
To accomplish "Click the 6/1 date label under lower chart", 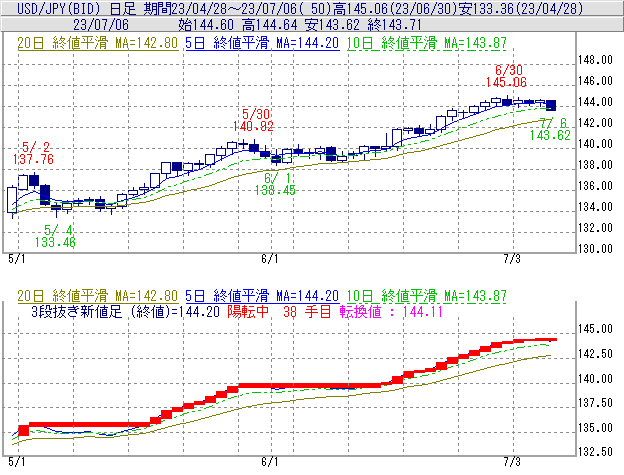I will (x=270, y=462).
